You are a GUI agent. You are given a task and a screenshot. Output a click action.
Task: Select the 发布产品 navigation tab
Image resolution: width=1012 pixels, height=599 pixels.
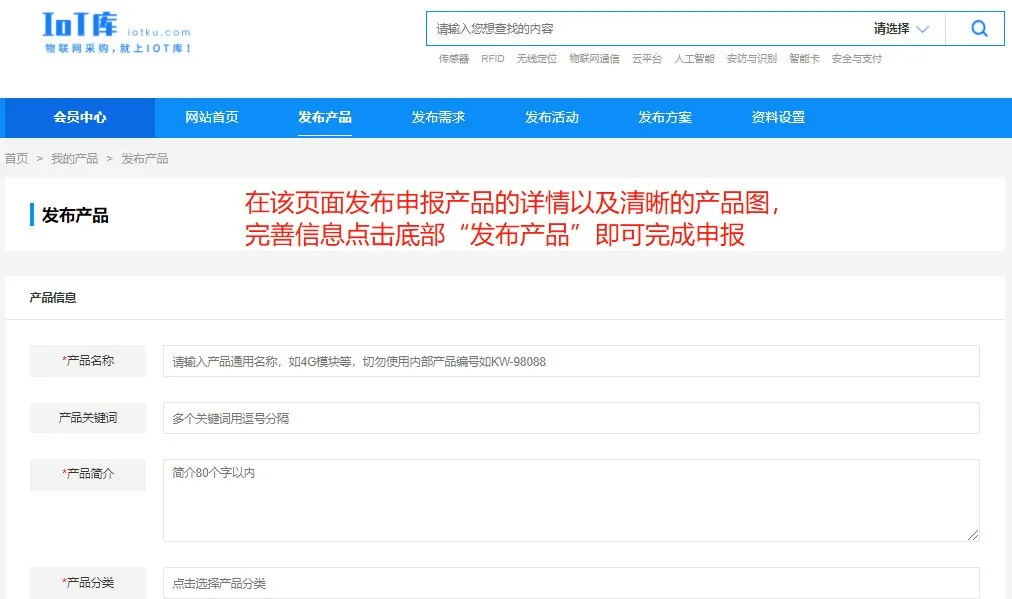[x=325, y=117]
